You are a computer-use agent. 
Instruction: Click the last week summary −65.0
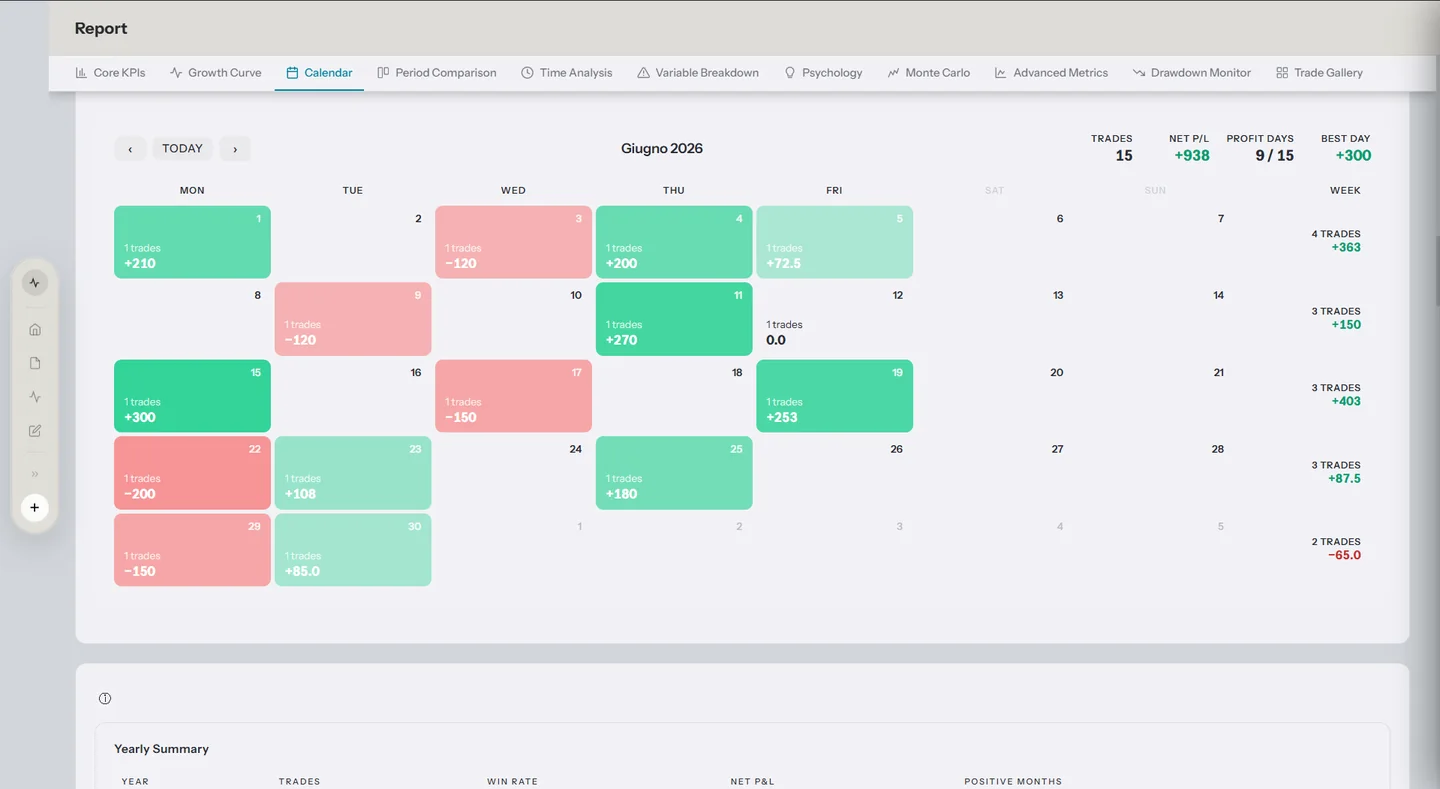pos(1344,555)
